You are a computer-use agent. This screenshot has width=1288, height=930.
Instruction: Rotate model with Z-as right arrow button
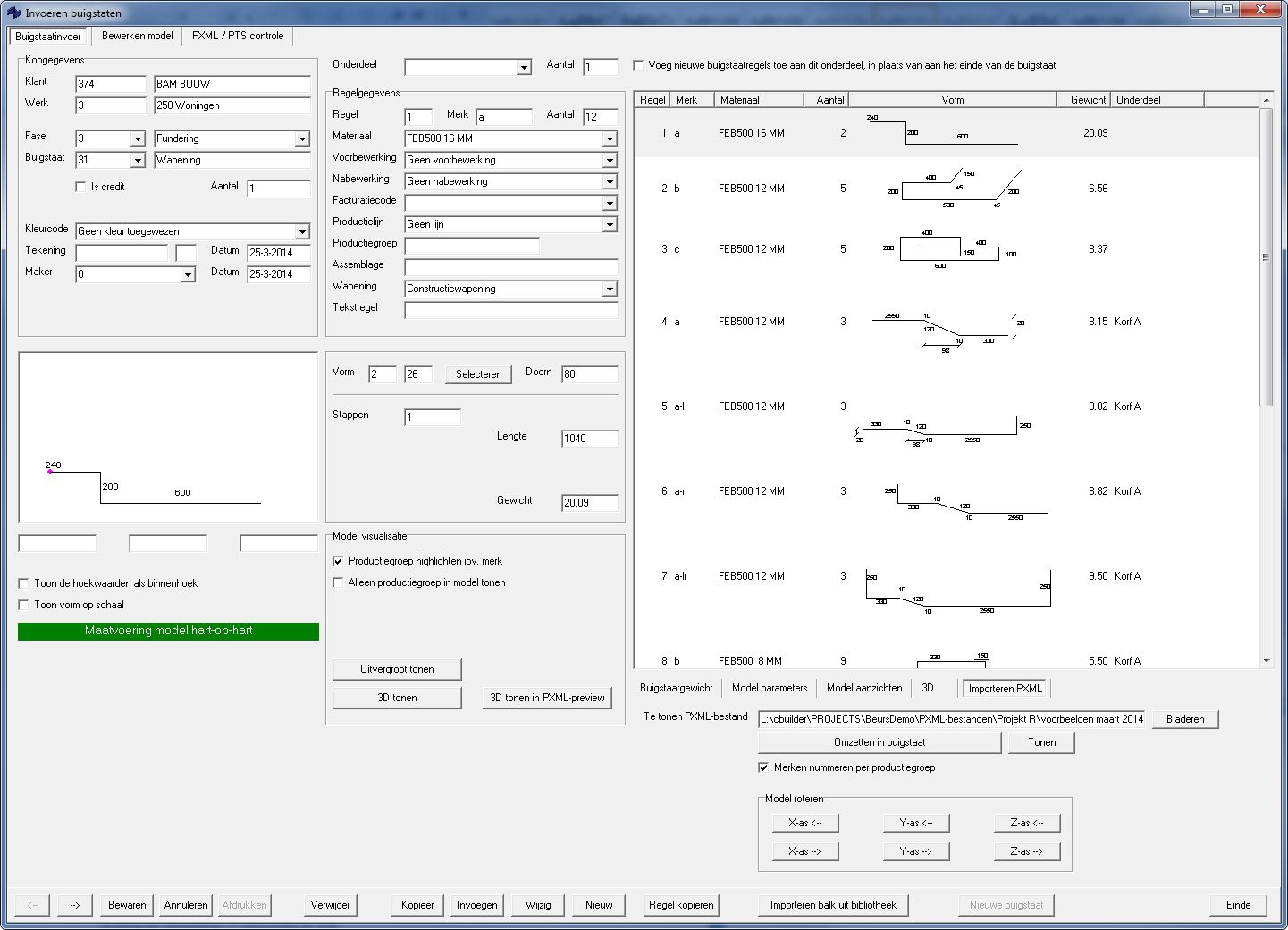click(x=1026, y=851)
